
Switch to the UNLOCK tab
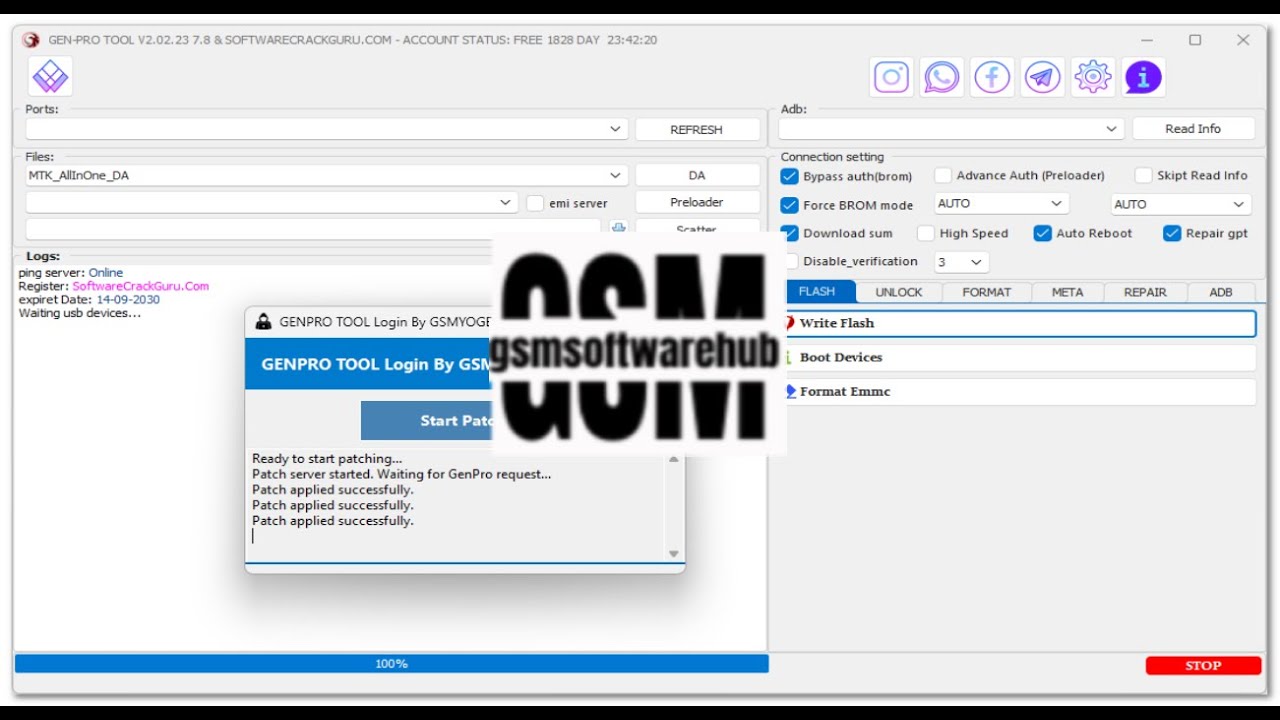tap(899, 292)
